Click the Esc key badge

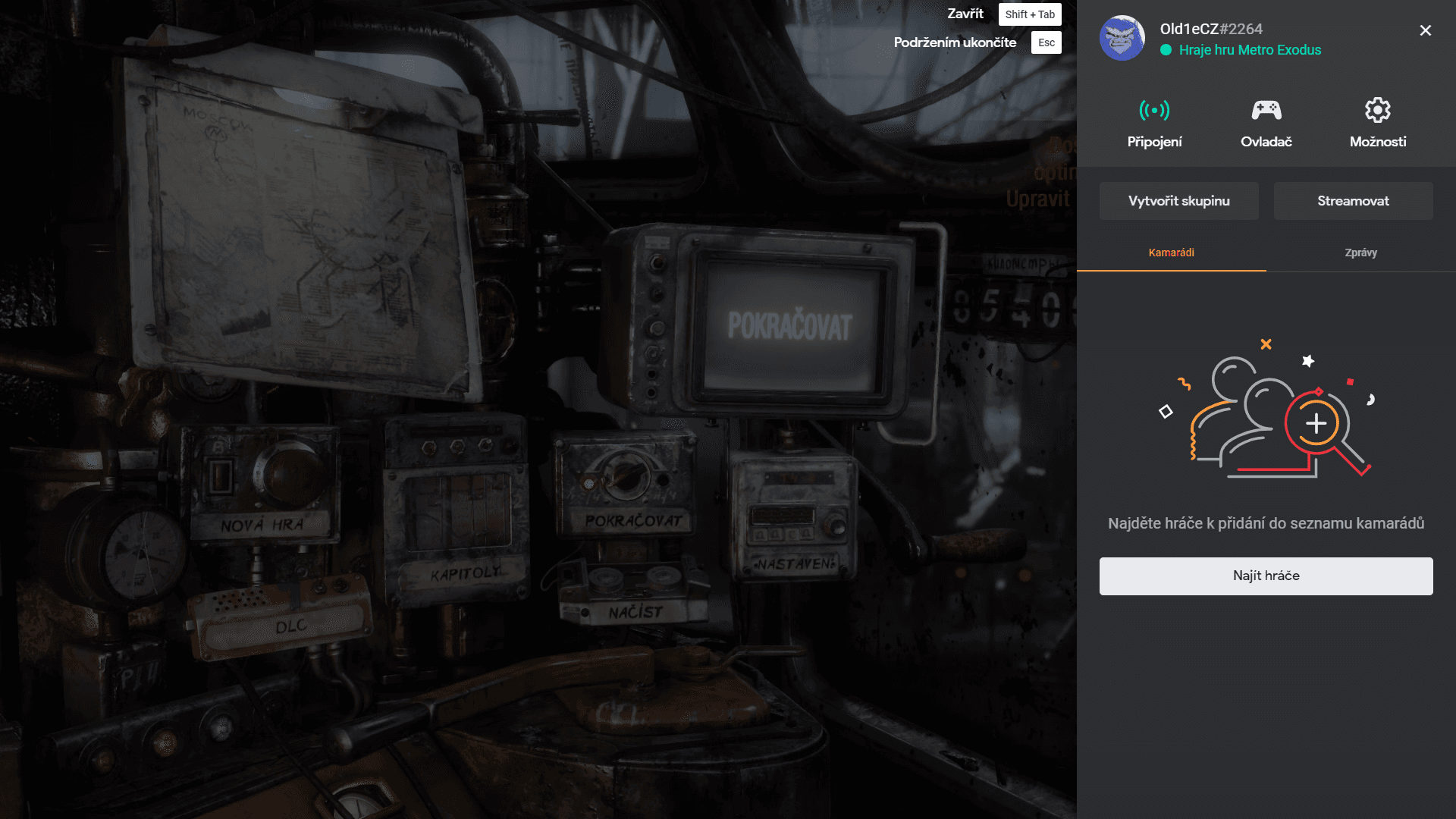(1046, 42)
